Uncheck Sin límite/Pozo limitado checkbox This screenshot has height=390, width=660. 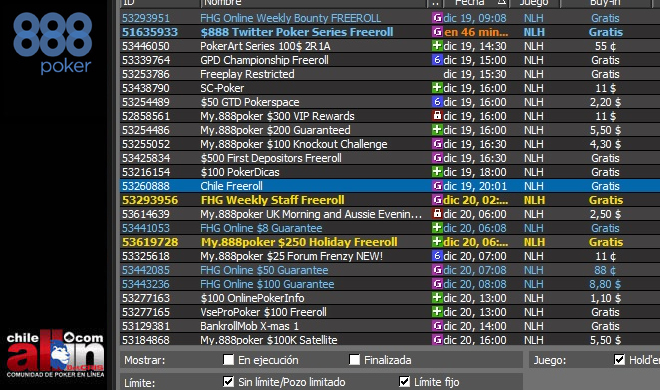coord(228,382)
